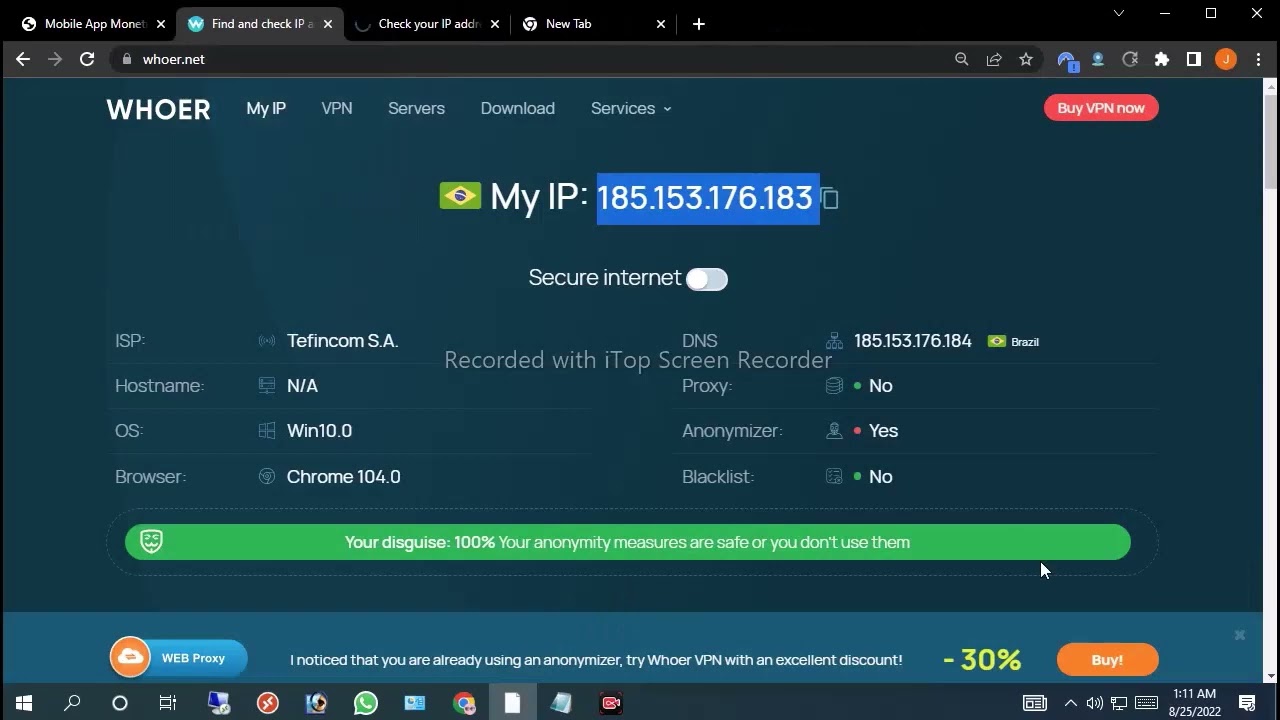Click the Anonymizer Yes value
The width and height of the screenshot is (1280, 720).
coord(884,431)
